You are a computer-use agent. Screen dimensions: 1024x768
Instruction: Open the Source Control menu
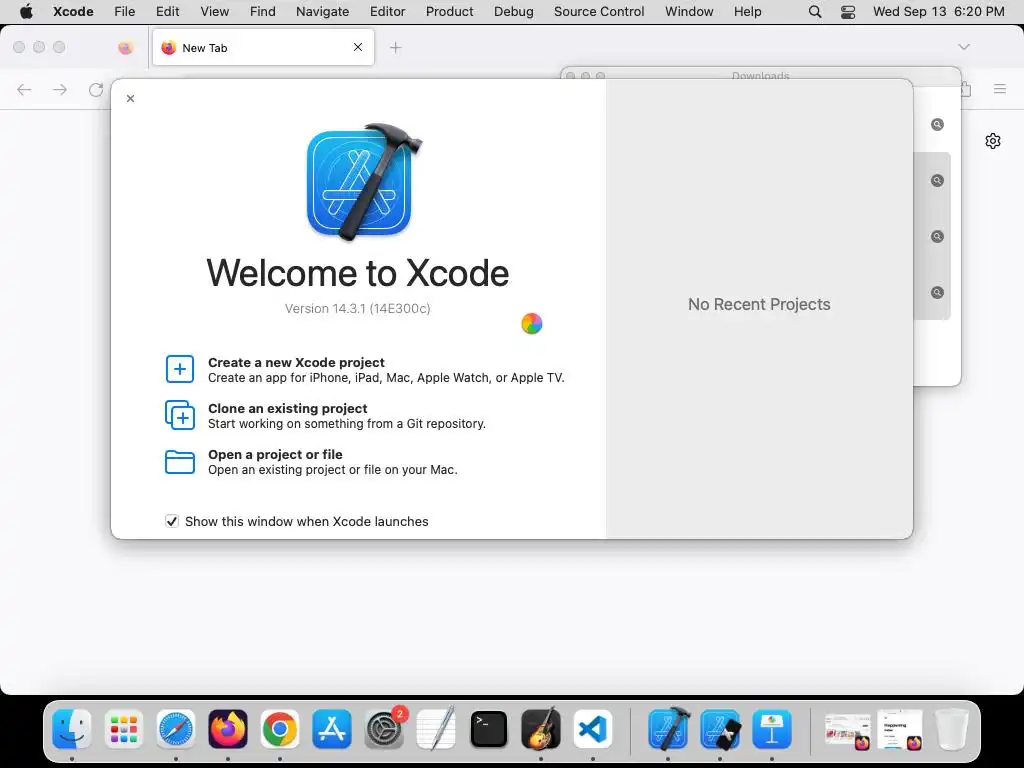(x=599, y=12)
